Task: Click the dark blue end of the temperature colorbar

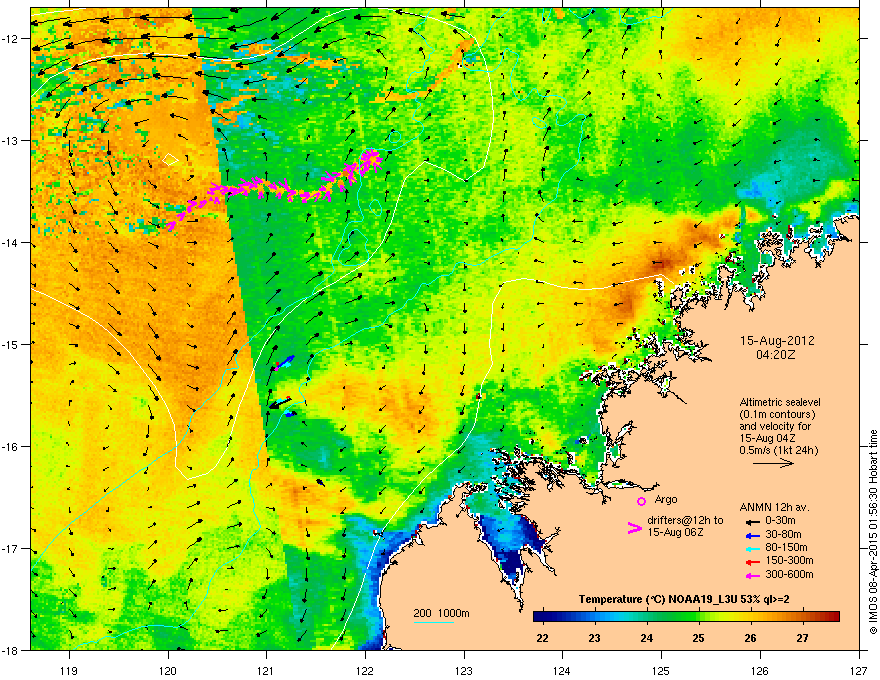Action: click(x=540, y=616)
